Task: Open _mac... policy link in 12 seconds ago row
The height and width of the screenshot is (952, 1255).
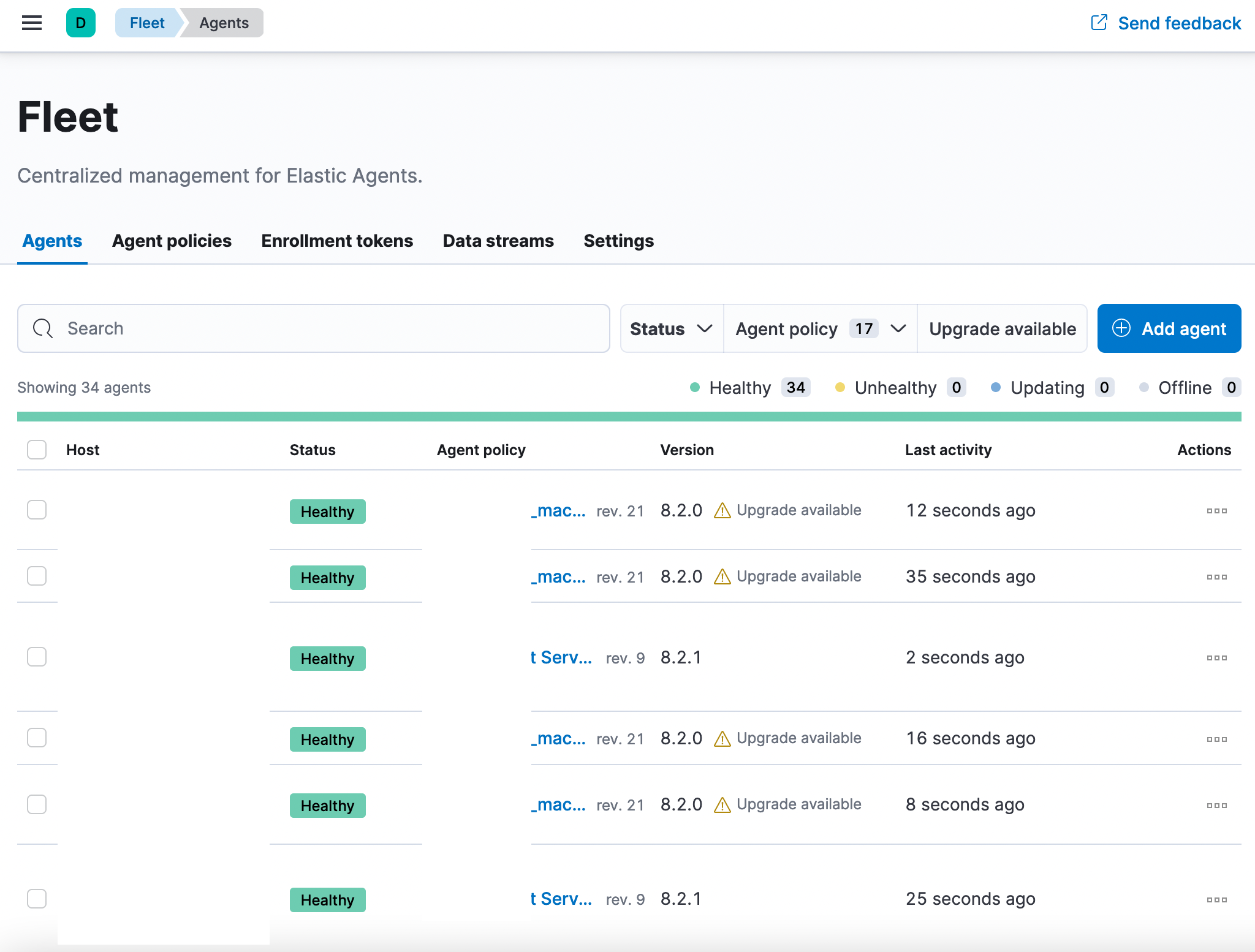Action: [558, 510]
